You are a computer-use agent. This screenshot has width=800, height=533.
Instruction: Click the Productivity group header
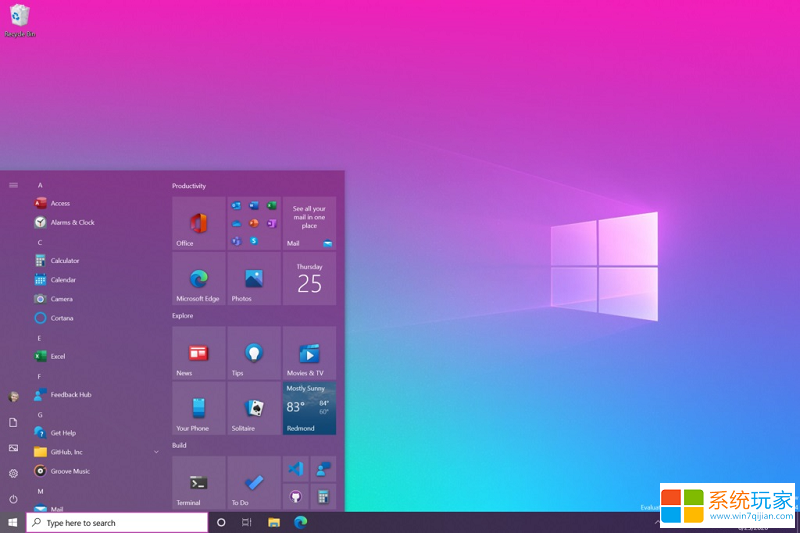point(189,186)
